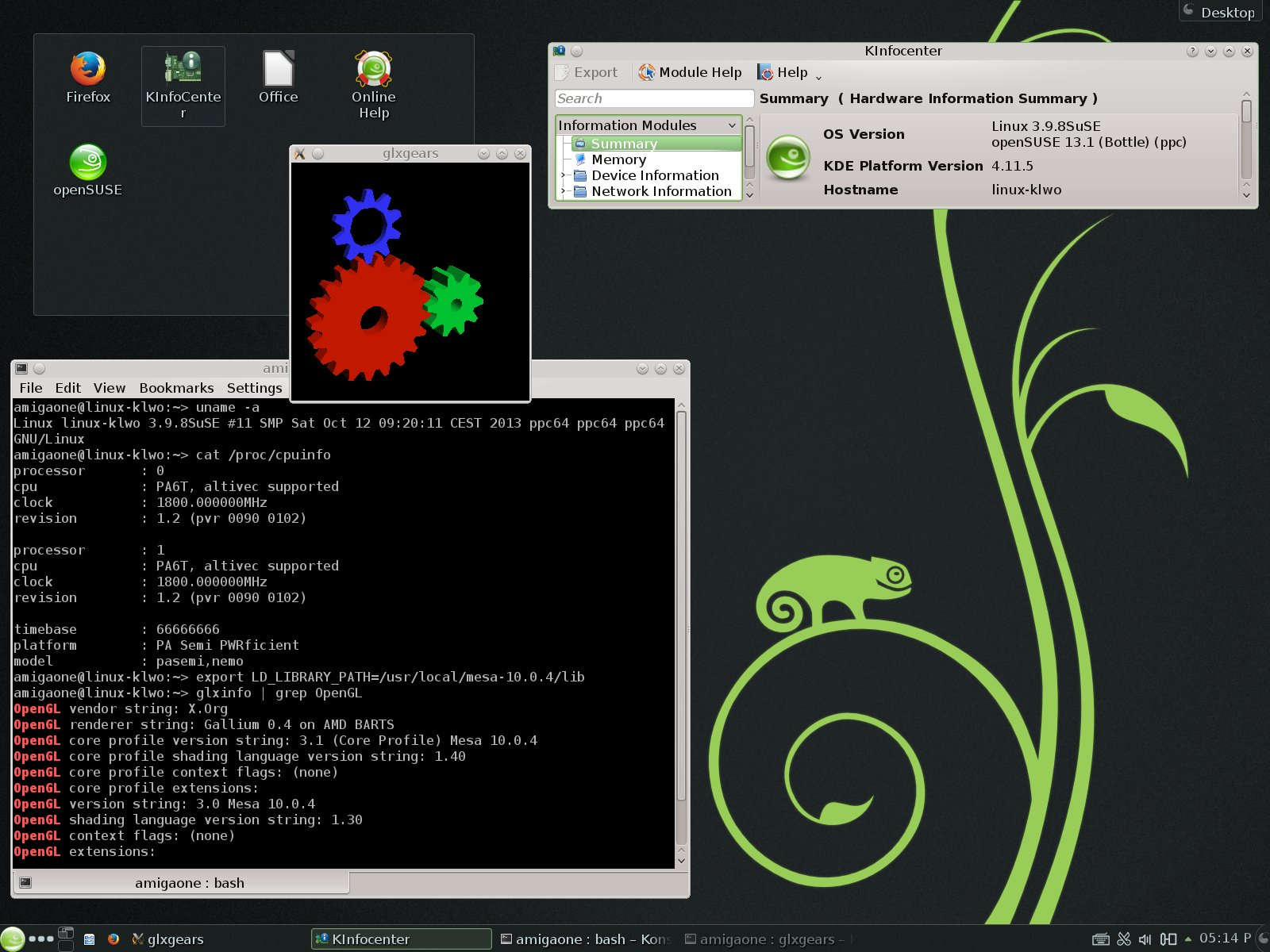Image resolution: width=1270 pixels, height=952 pixels.
Task: Click the Desktop toolbox button at top-right
Action: (1218, 12)
